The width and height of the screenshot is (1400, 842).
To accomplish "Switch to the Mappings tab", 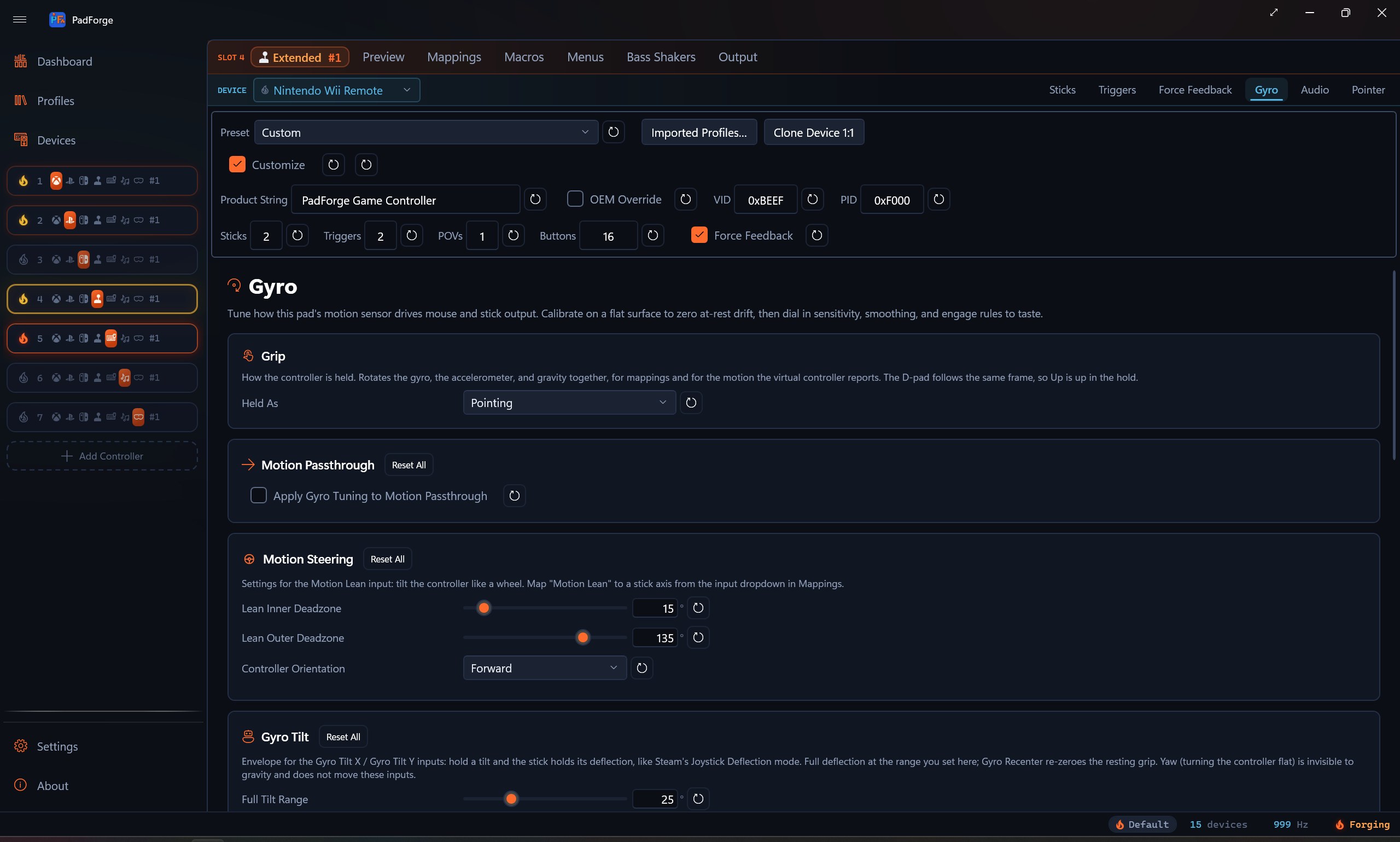I will [453, 57].
